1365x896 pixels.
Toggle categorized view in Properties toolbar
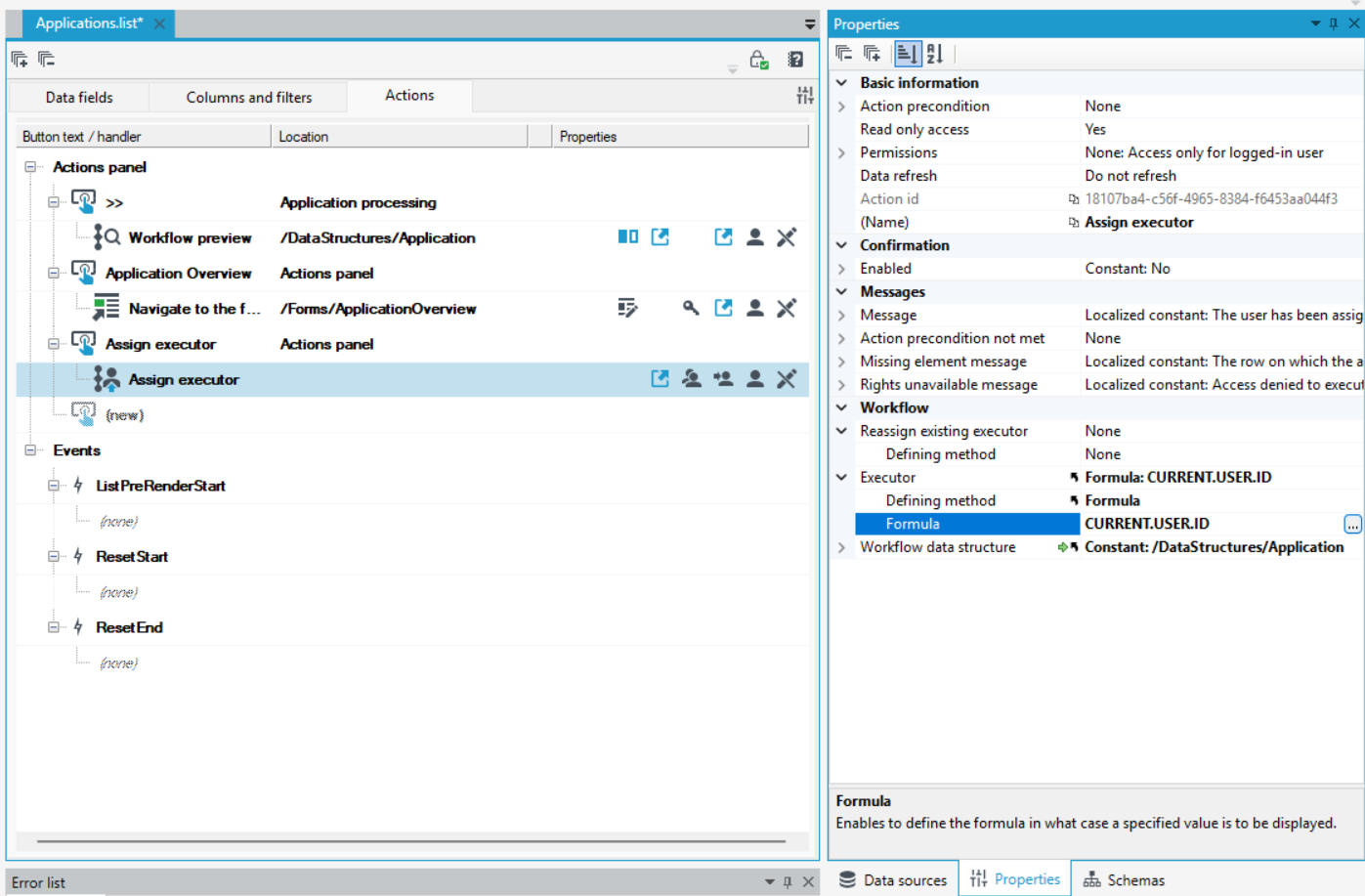click(908, 54)
